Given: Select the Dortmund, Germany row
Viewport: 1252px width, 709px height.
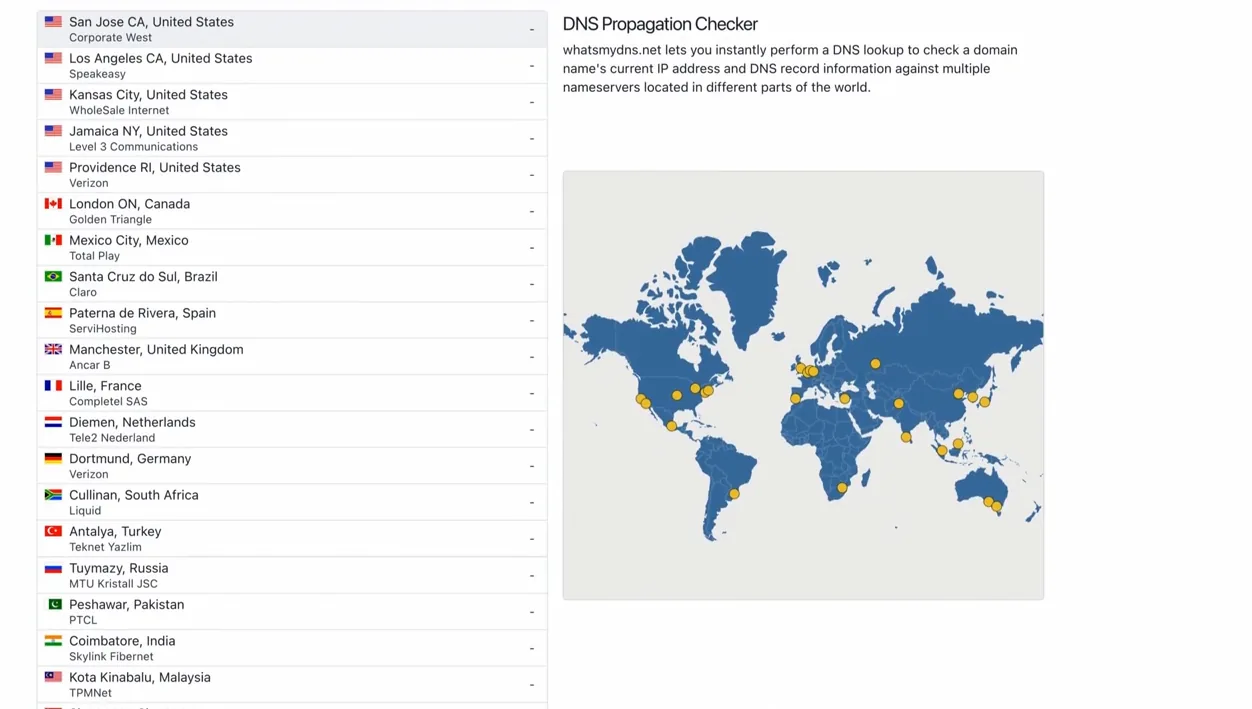Looking at the screenshot, I should coord(292,466).
